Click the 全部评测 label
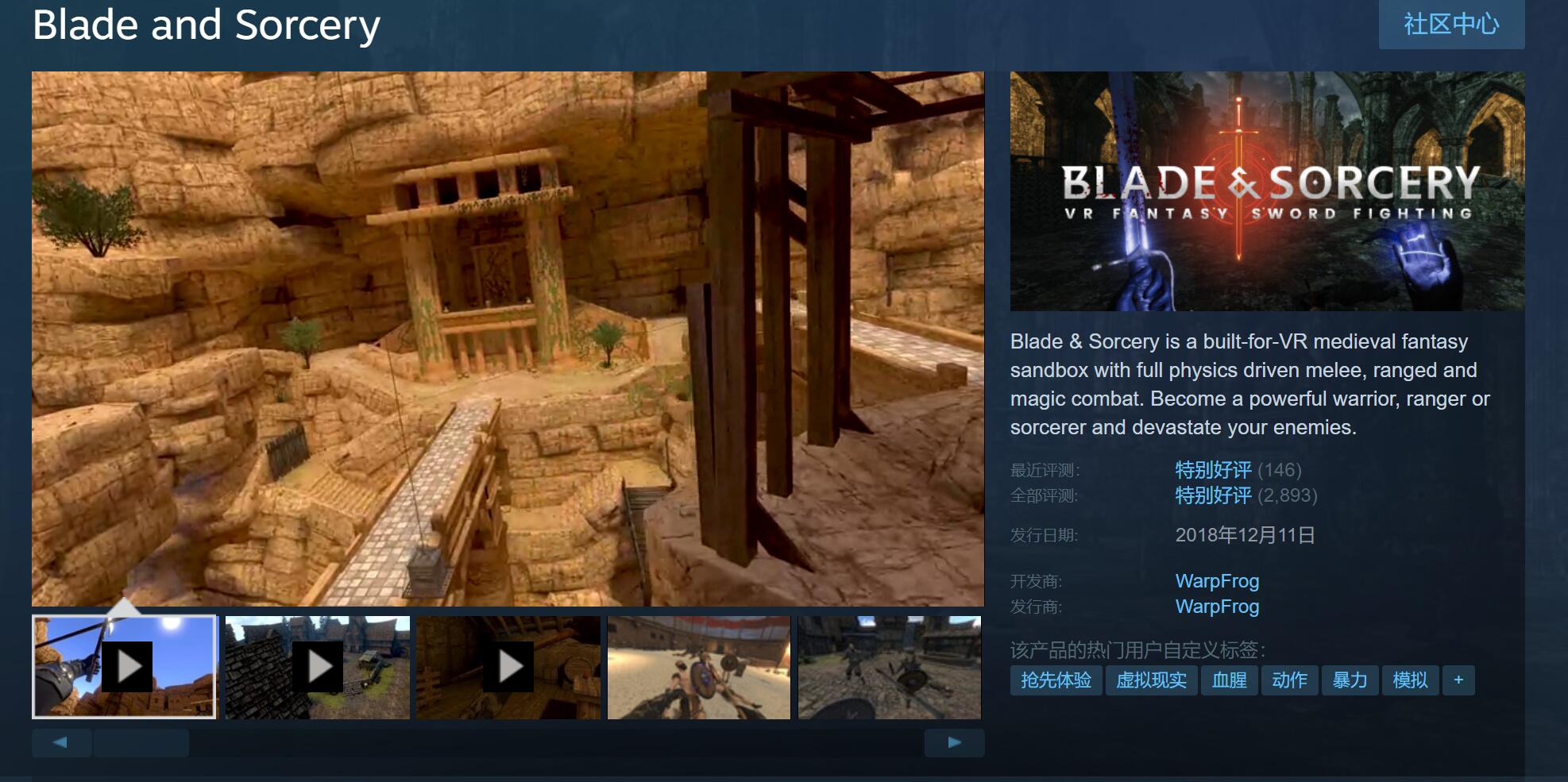This screenshot has height=782, width=1568. 1045,495
